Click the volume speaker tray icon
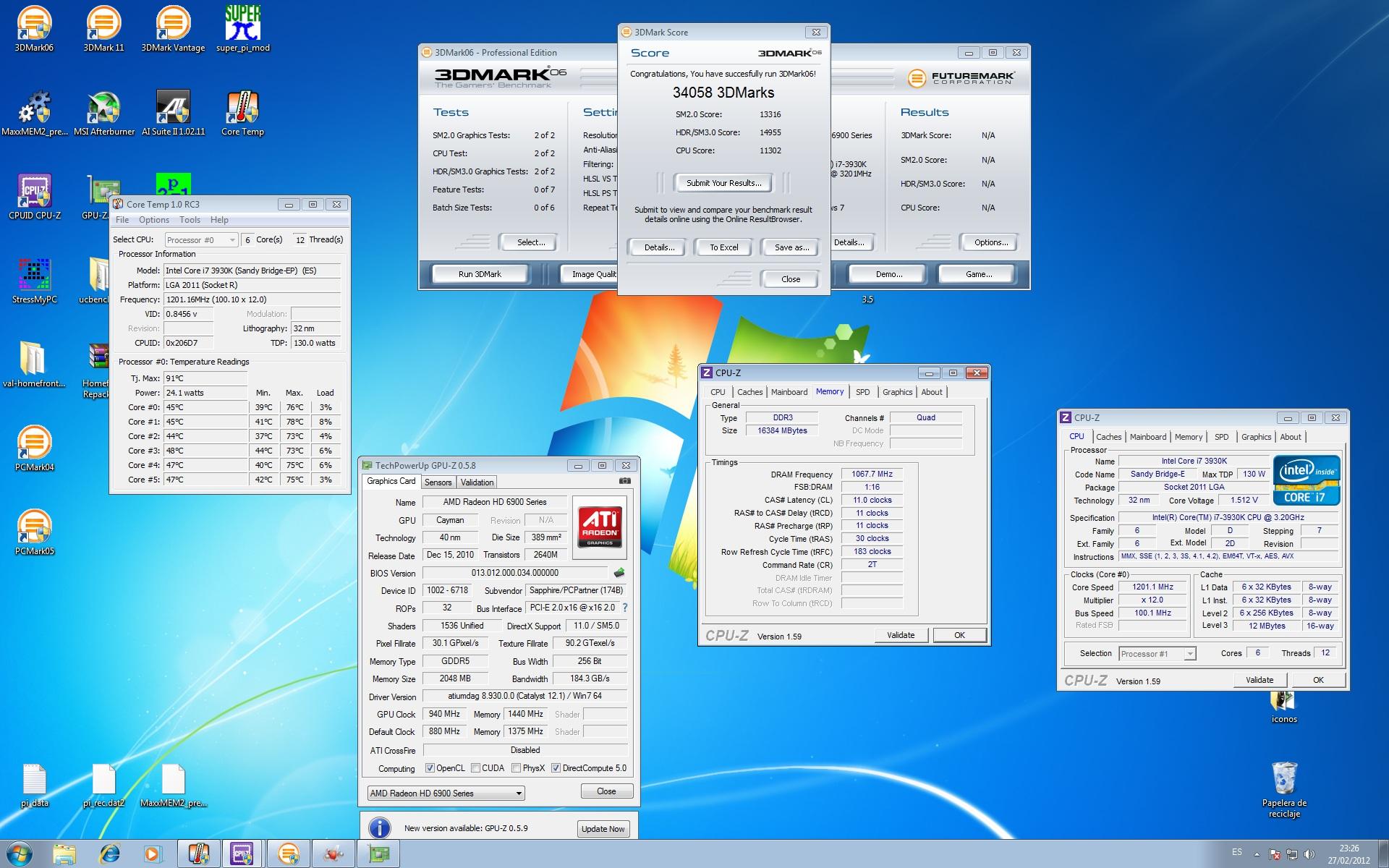 click(1309, 854)
